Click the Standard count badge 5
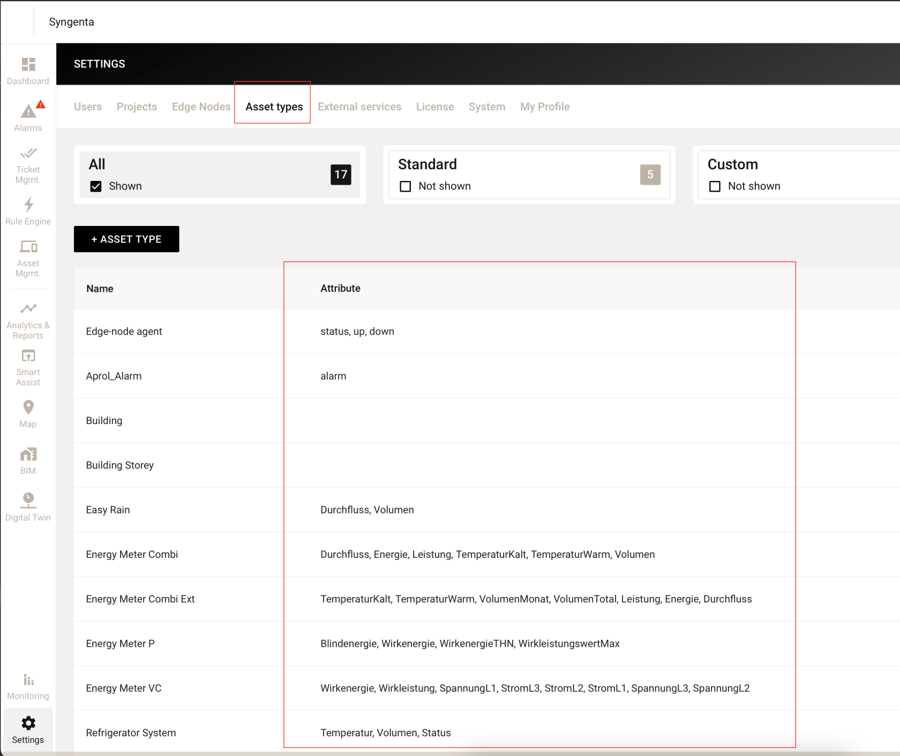 click(650, 175)
